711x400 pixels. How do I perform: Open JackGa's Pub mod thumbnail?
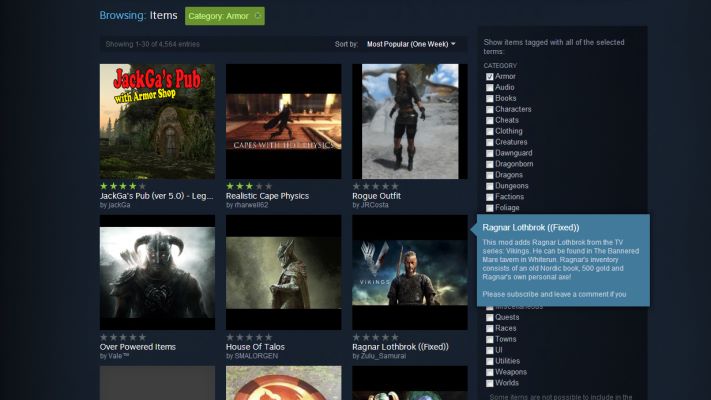point(157,121)
